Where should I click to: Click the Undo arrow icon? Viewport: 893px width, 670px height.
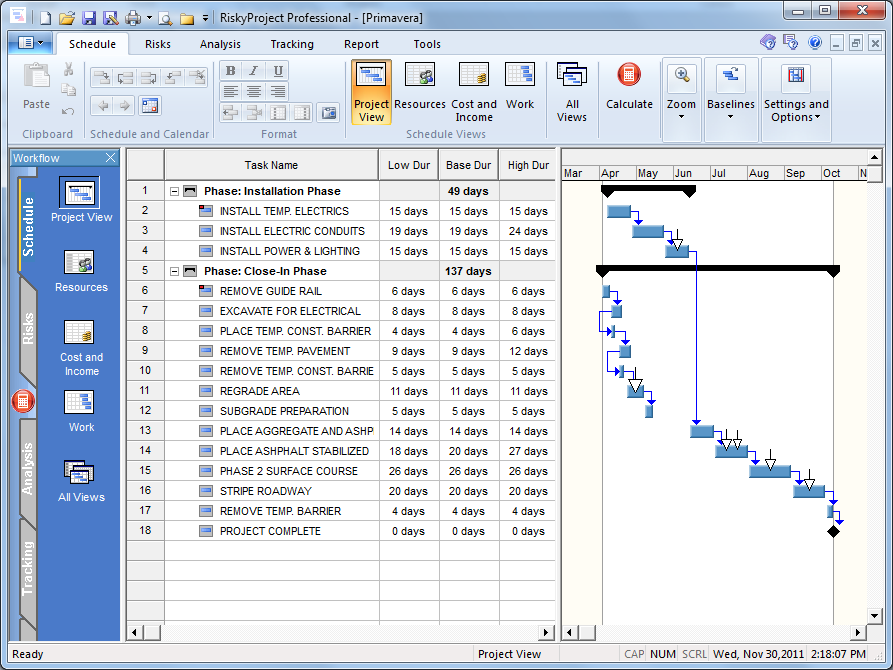[x=68, y=111]
